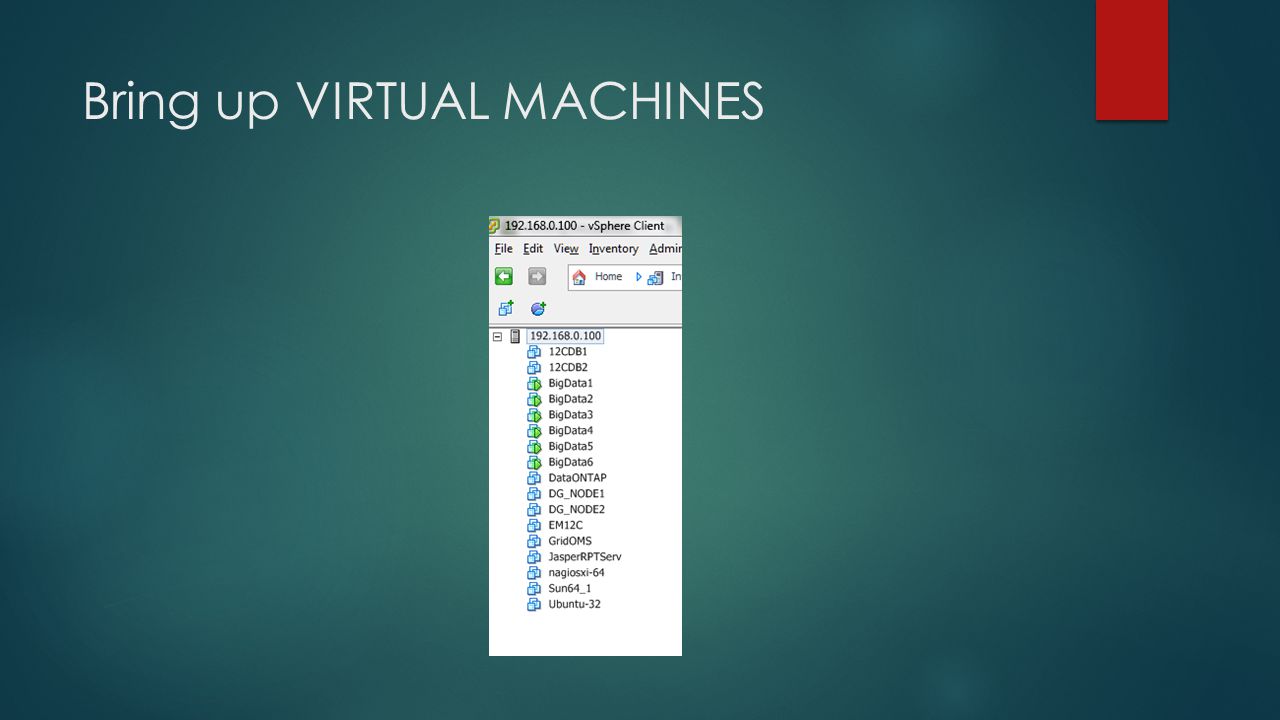This screenshot has width=1280, height=720.
Task: Click the VM icon beside 12CDB2
Action: [x=534, y=368]
